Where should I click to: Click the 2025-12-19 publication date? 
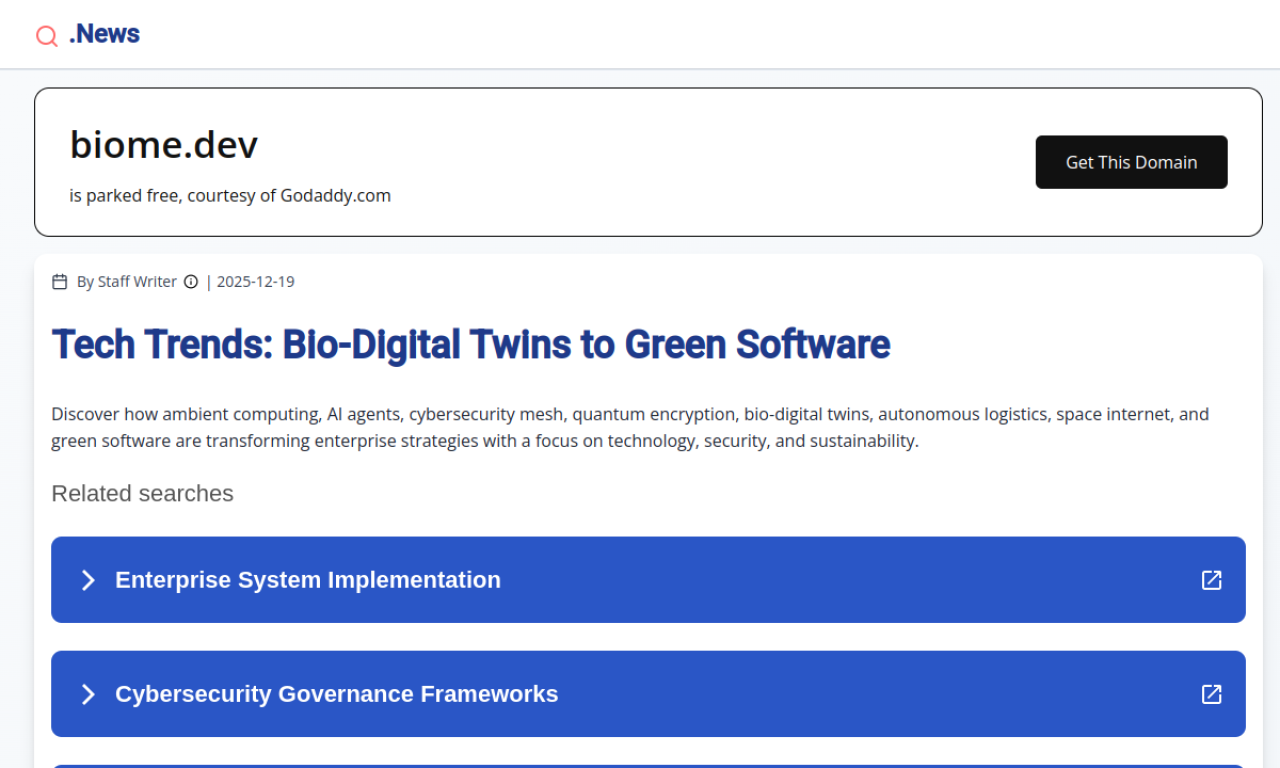click(255, 282)
